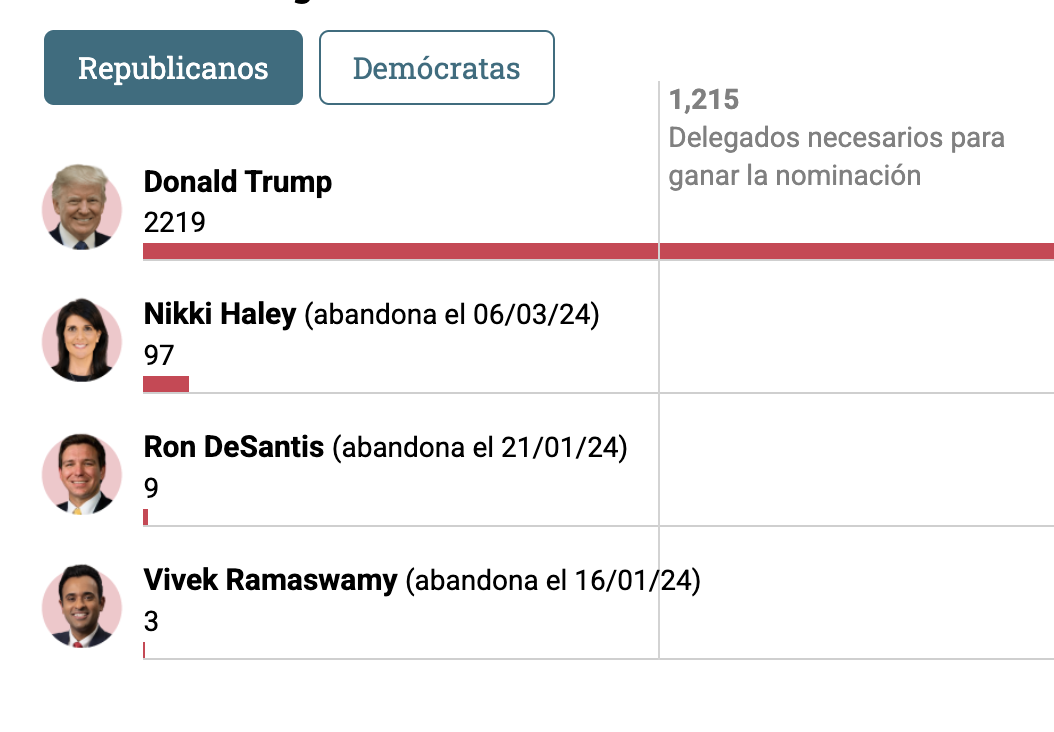Click Haley's short red delegate bar

coord(166,384)
